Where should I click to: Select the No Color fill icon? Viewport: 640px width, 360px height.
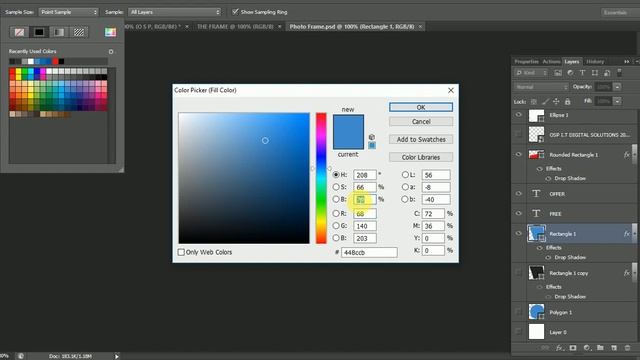[19, 32]
